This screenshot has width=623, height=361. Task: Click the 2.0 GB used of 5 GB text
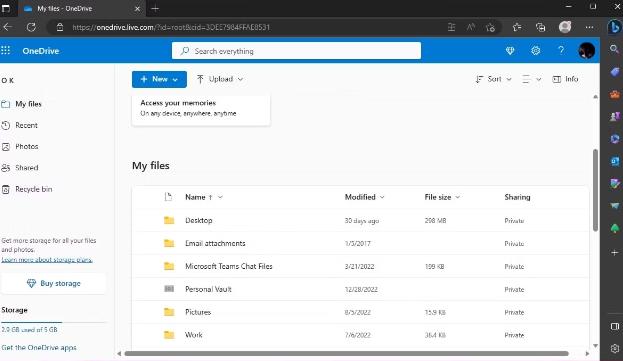[x=29, y=330]
